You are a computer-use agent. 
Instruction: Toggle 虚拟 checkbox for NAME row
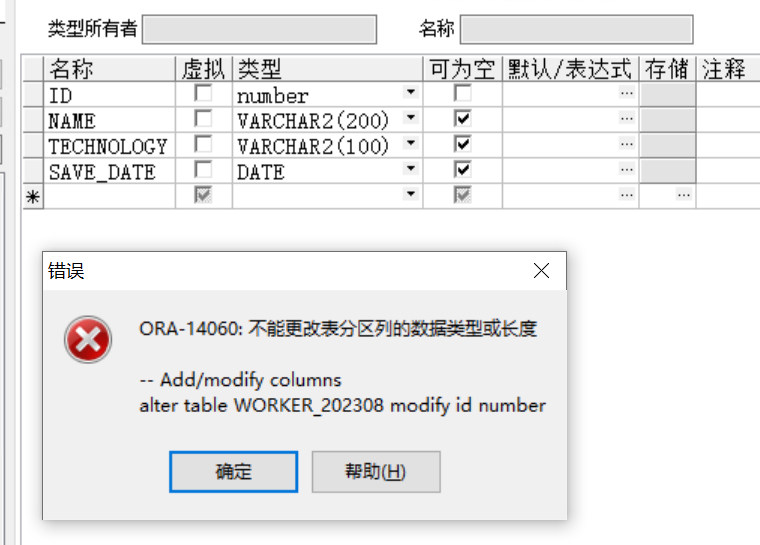(203, 118)
